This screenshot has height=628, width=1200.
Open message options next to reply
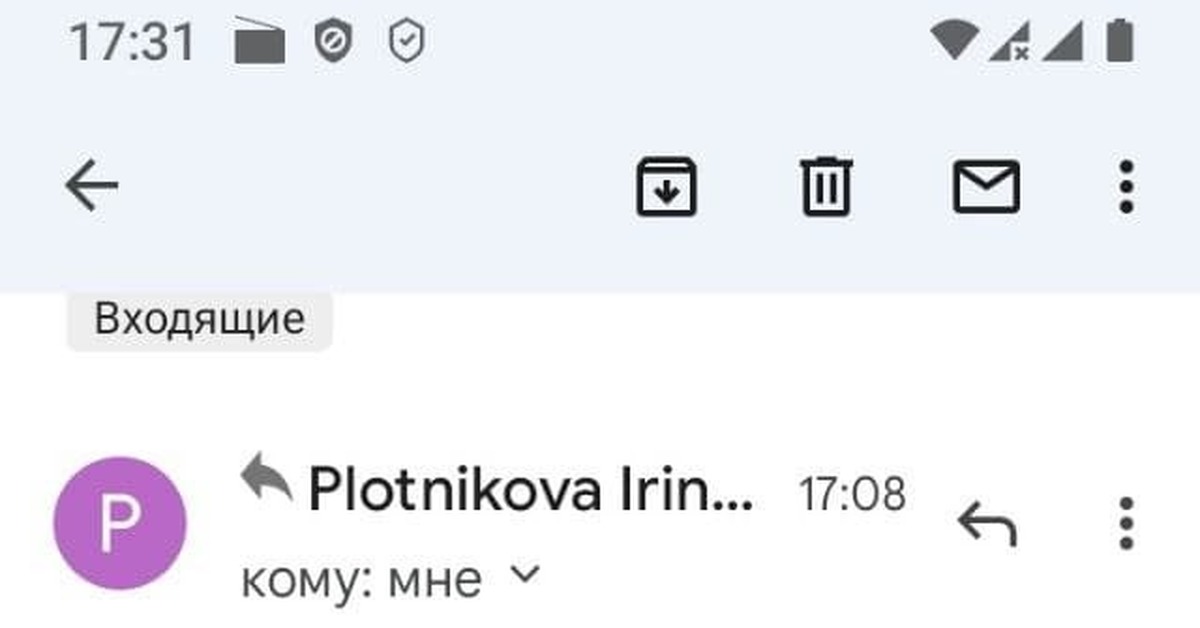pos(1126,522)
